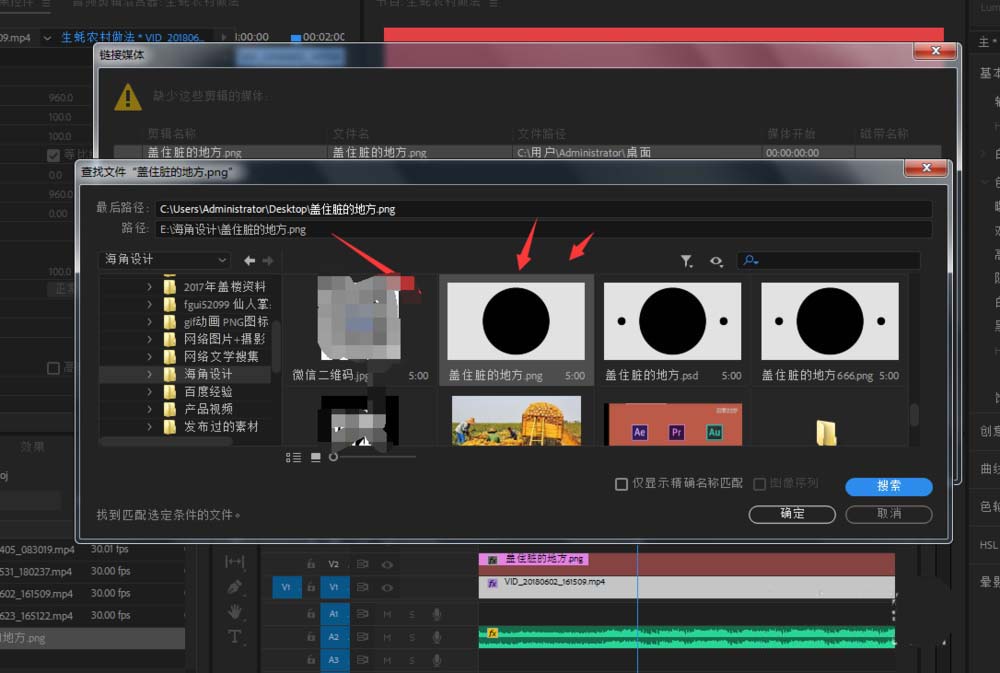This screenshot has height=673, width=1000.
Task: Mute audio track A3
Action: [387, 660]
